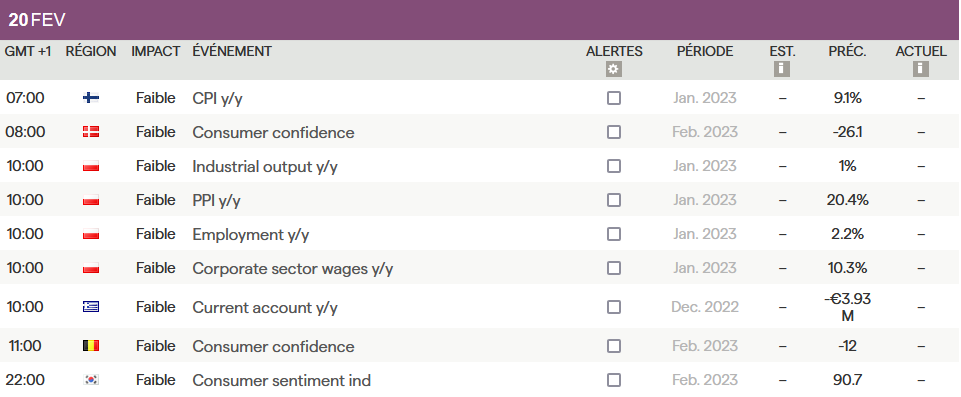
Task: Click the Denmark flag icon
Action: (x=91, y=132)
